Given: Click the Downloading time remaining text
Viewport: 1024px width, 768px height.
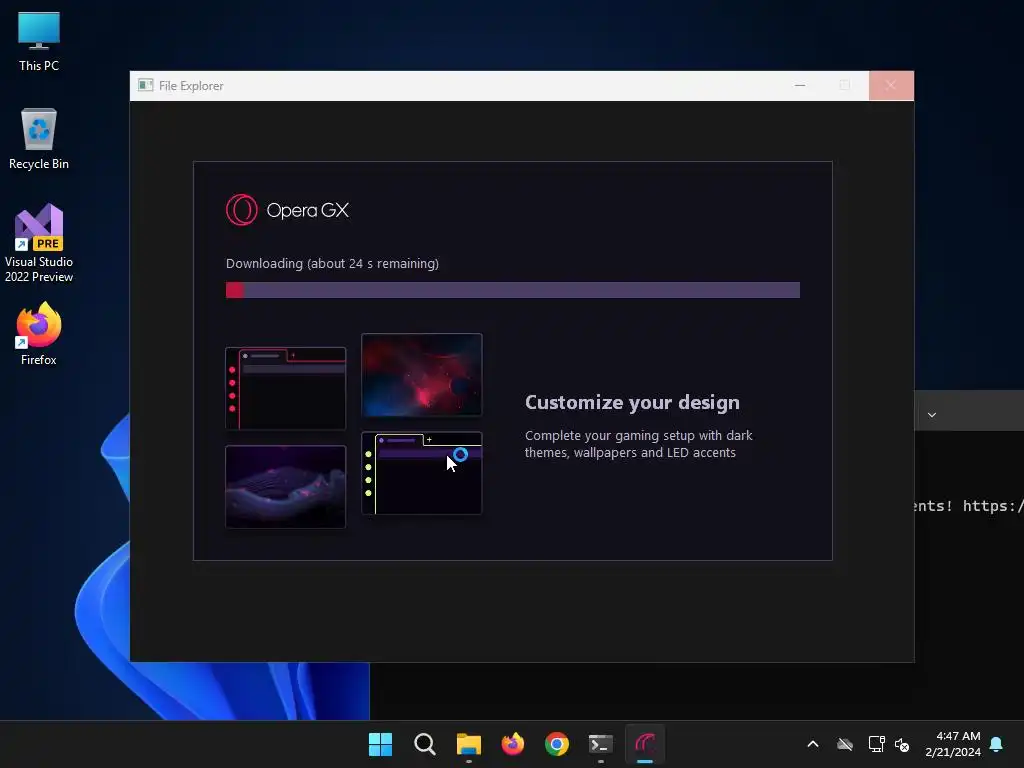Looking at the screenshot, I should [332, 264].
